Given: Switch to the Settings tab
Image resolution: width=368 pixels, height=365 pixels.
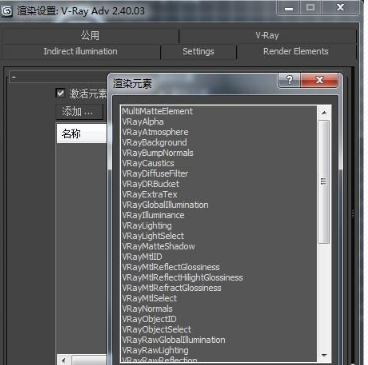Looking at the screenshot, I should [198, 51].
